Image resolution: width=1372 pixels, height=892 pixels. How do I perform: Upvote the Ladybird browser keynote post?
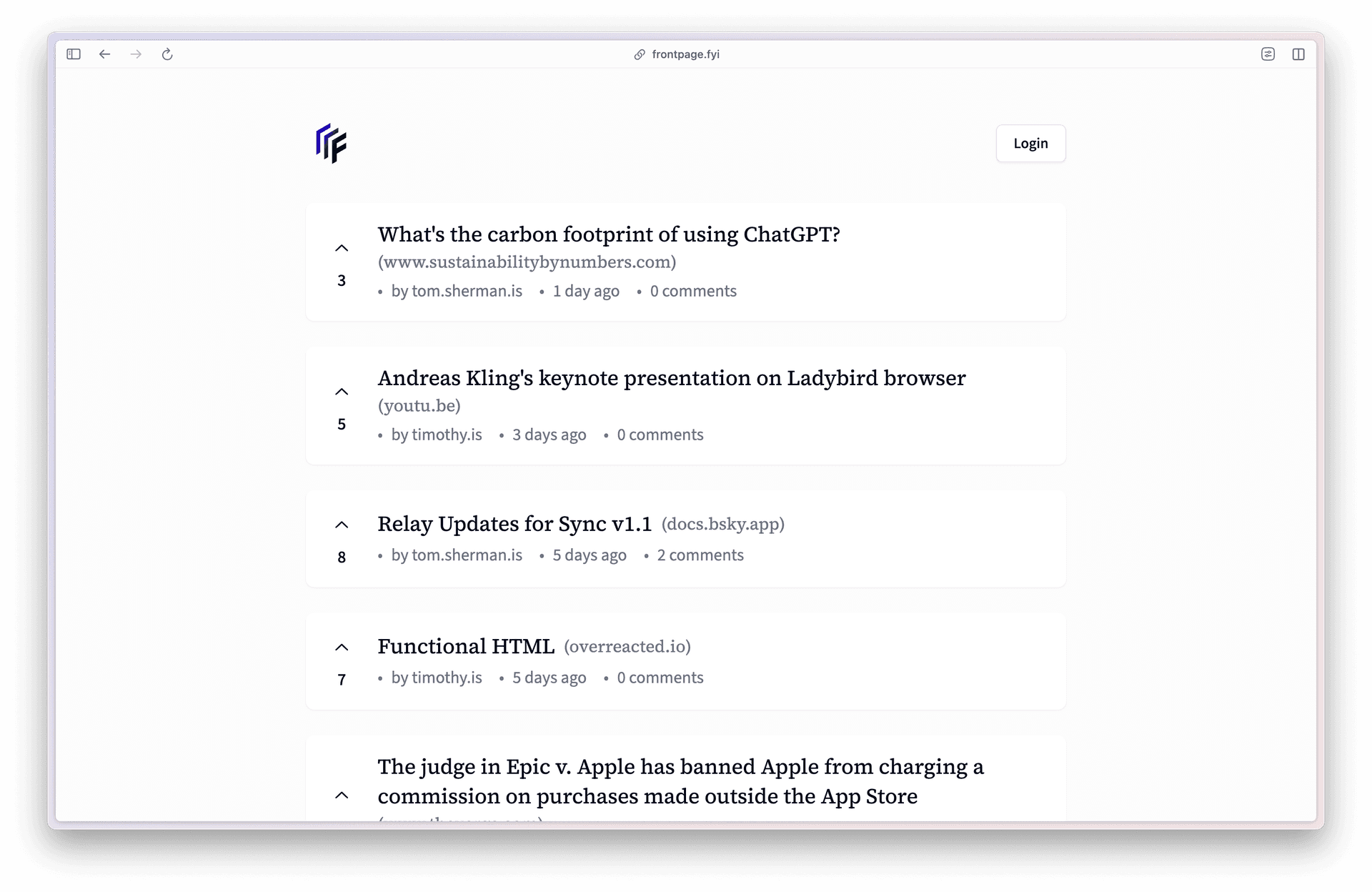(x=342, y=392)
